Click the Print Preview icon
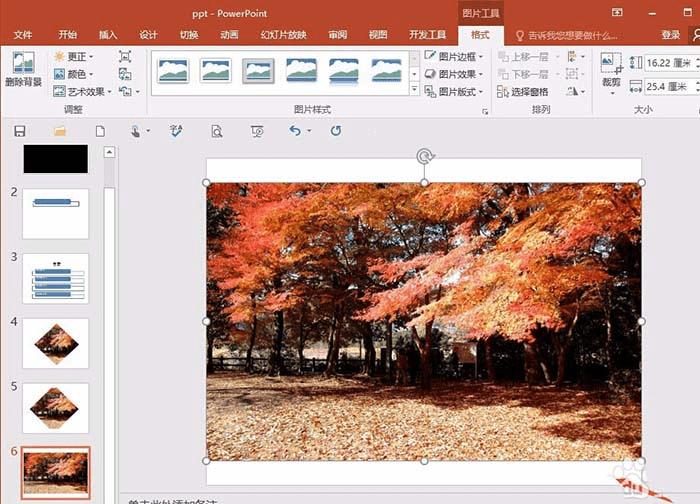 pos(217,131)
